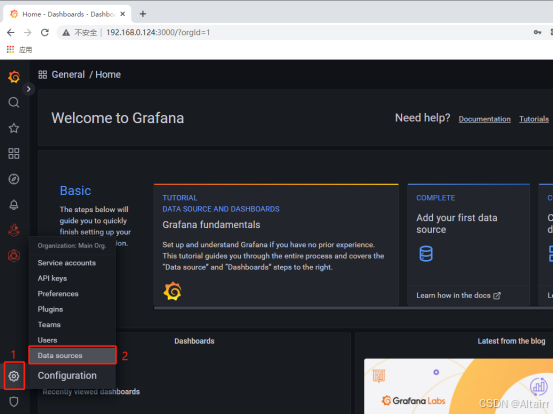Click the General breadcrumb
Screen dimensions: 553x415
68,75
